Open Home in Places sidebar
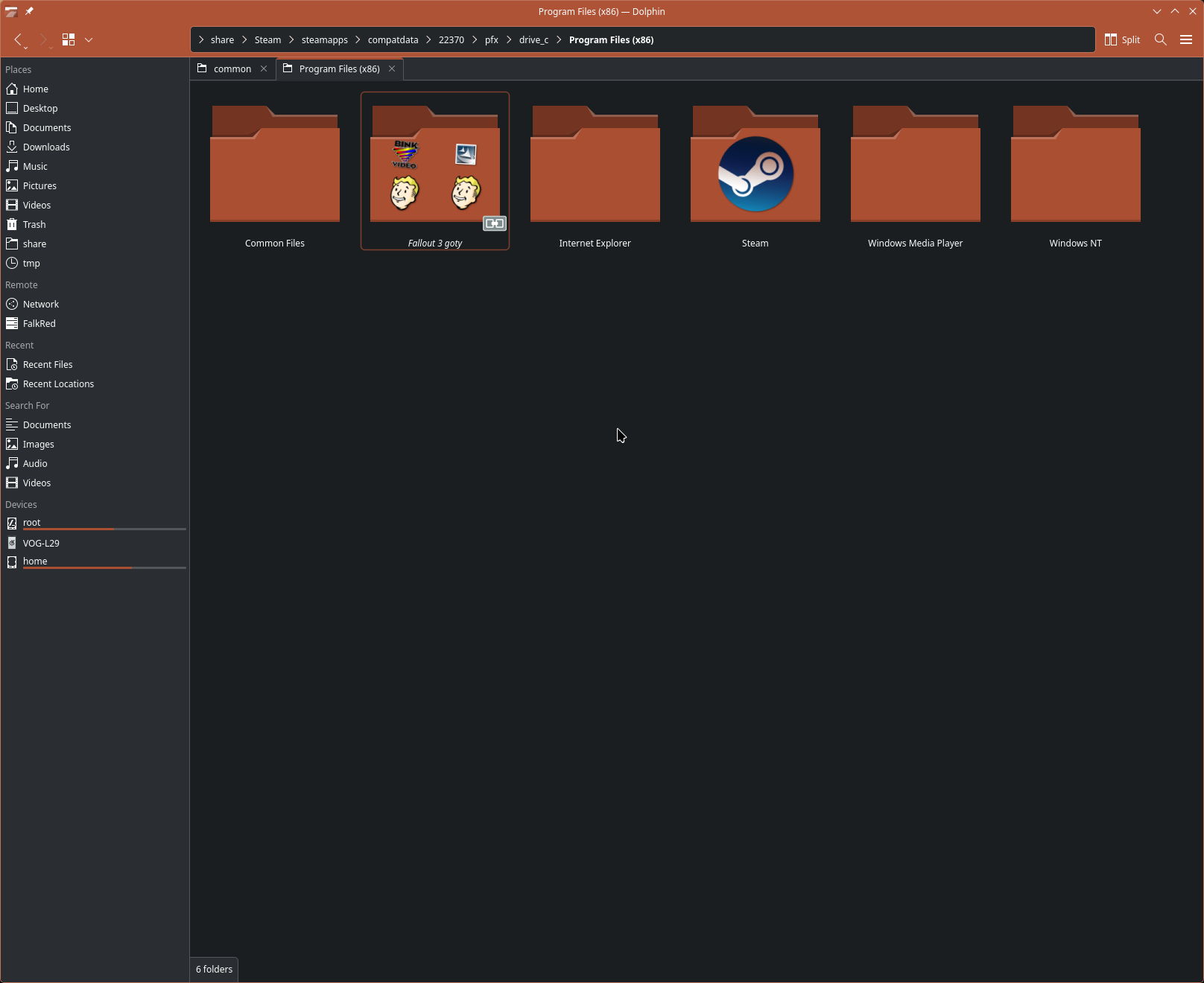This screenshot has width=1204, height=983. pyautogui.click(x=95, y=89)
